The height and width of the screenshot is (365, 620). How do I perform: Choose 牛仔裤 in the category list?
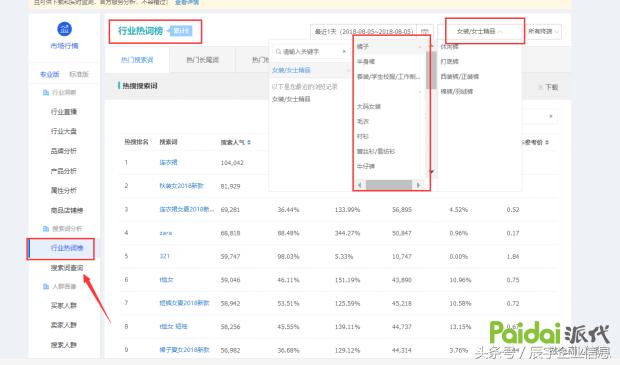click(366, 166)
